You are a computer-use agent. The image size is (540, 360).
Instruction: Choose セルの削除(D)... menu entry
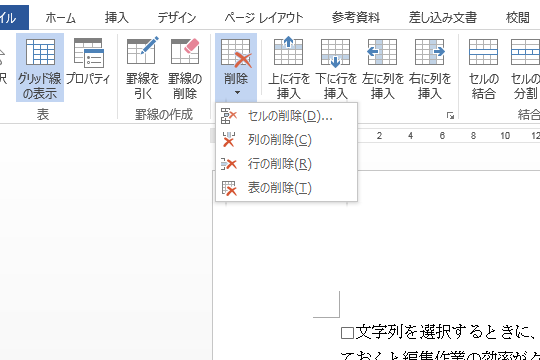pyautogui.click(x=287, y=116)
